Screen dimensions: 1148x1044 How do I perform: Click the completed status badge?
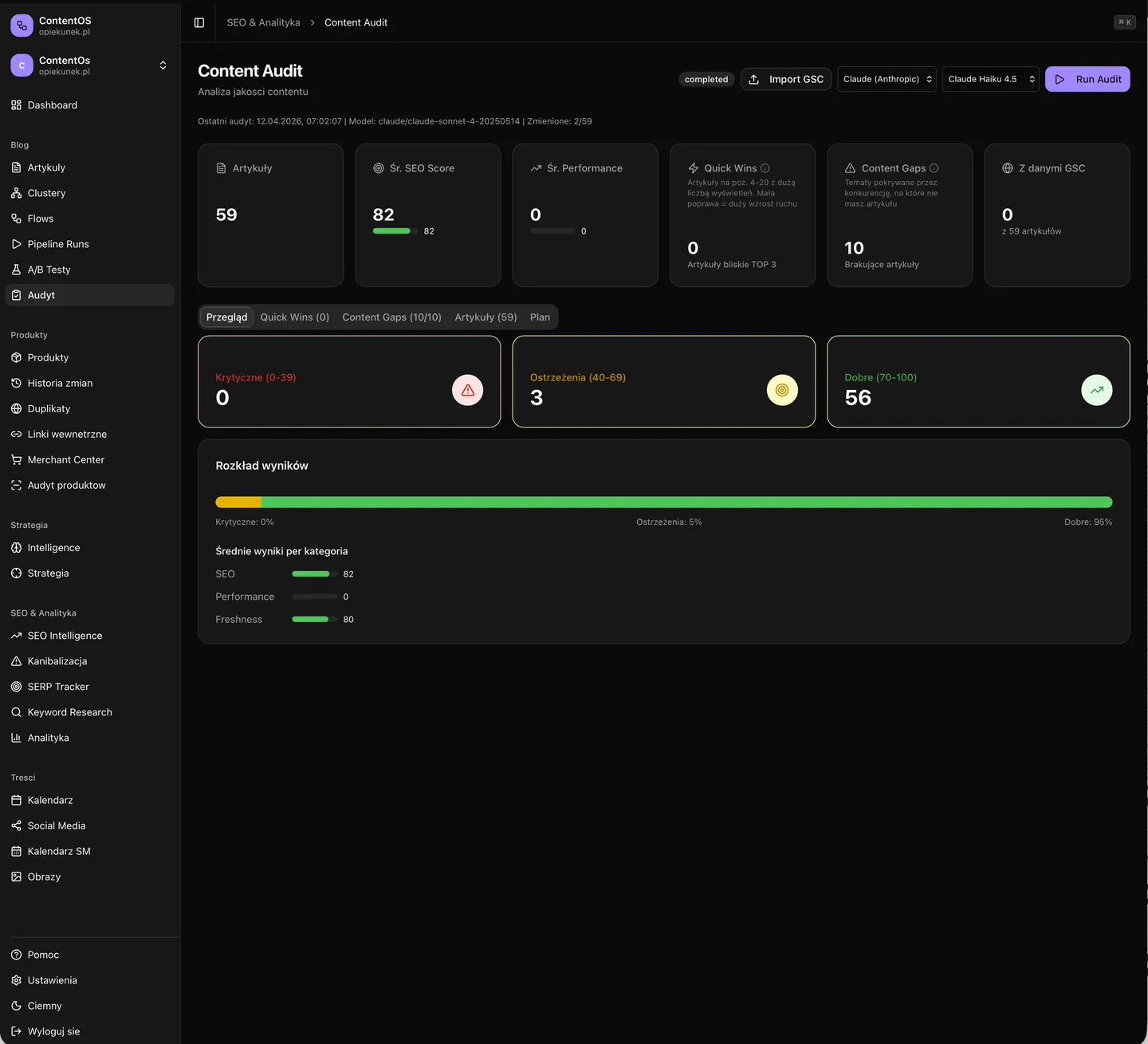tap(706, 79)
